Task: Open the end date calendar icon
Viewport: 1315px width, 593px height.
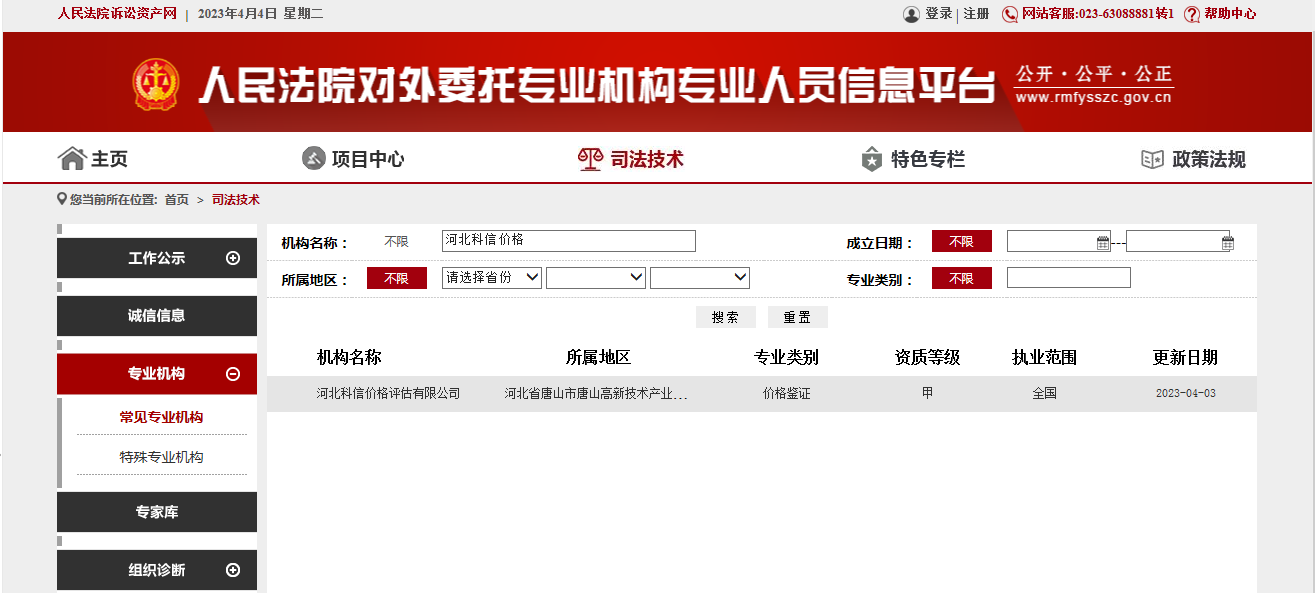Action: (1227, 242)
